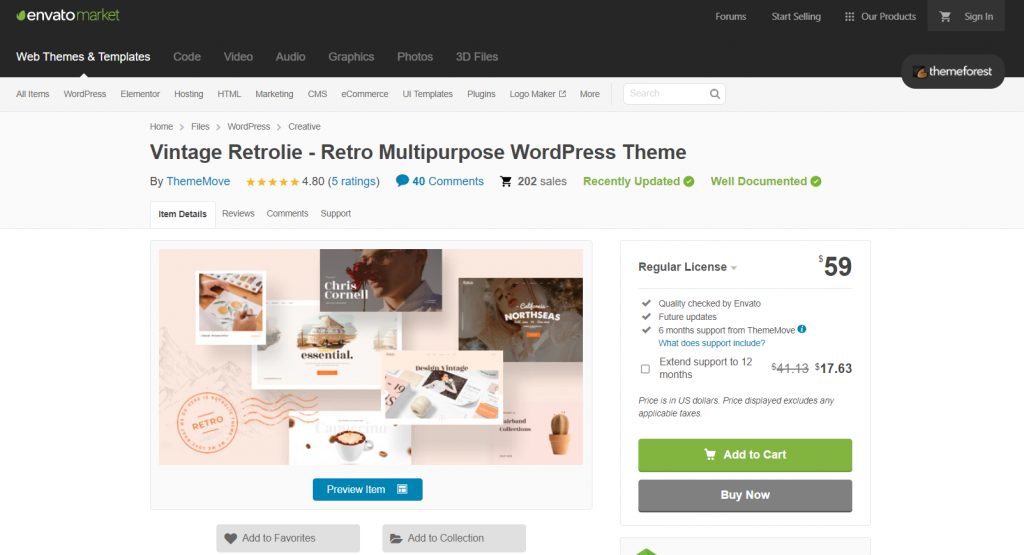Screen dimensions: 1024x555
Task: Click the ThemeForest badge logo
Action: click(x=953, y=71)
